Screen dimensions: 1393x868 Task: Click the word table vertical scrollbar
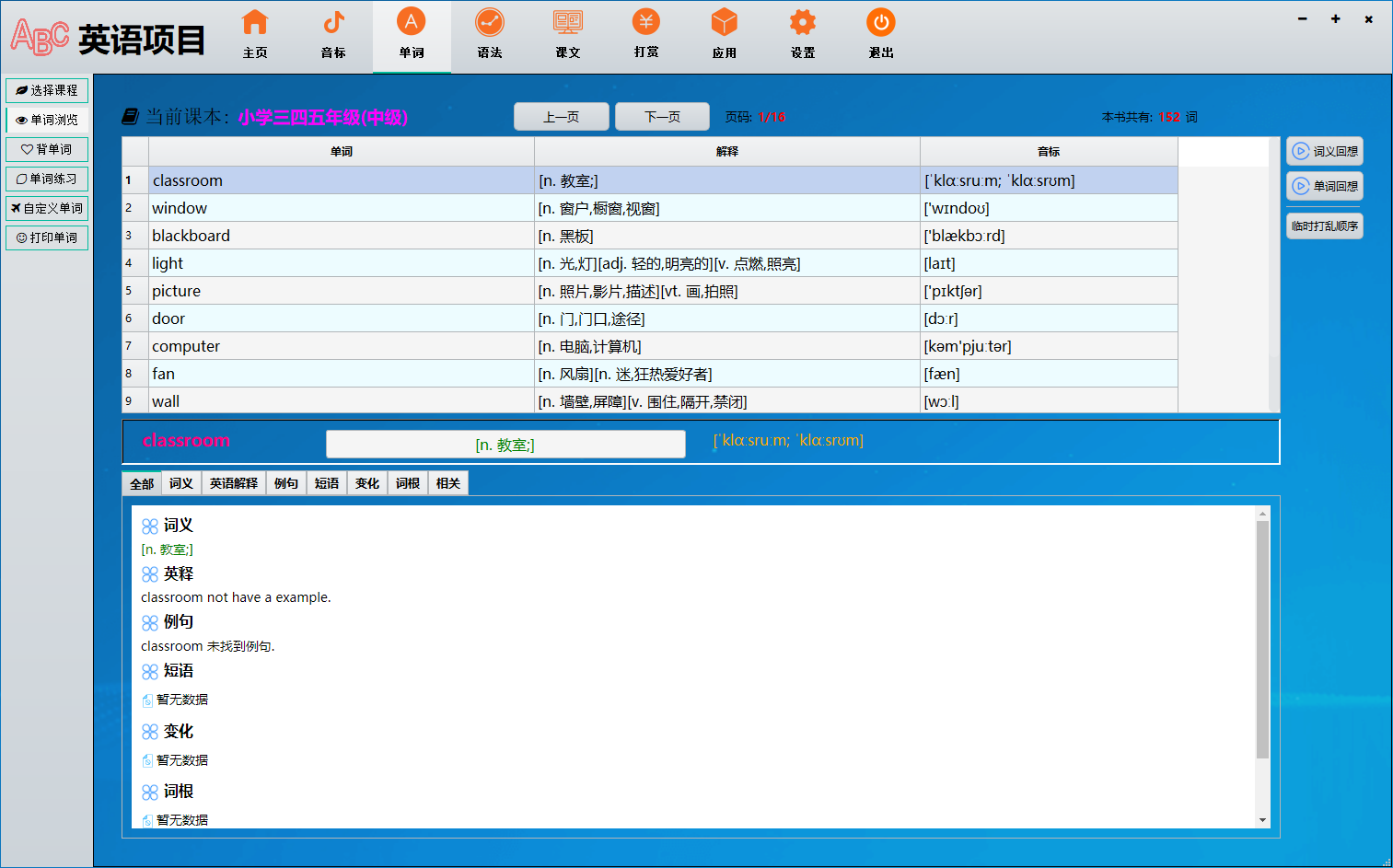(x=1274, y=274)
